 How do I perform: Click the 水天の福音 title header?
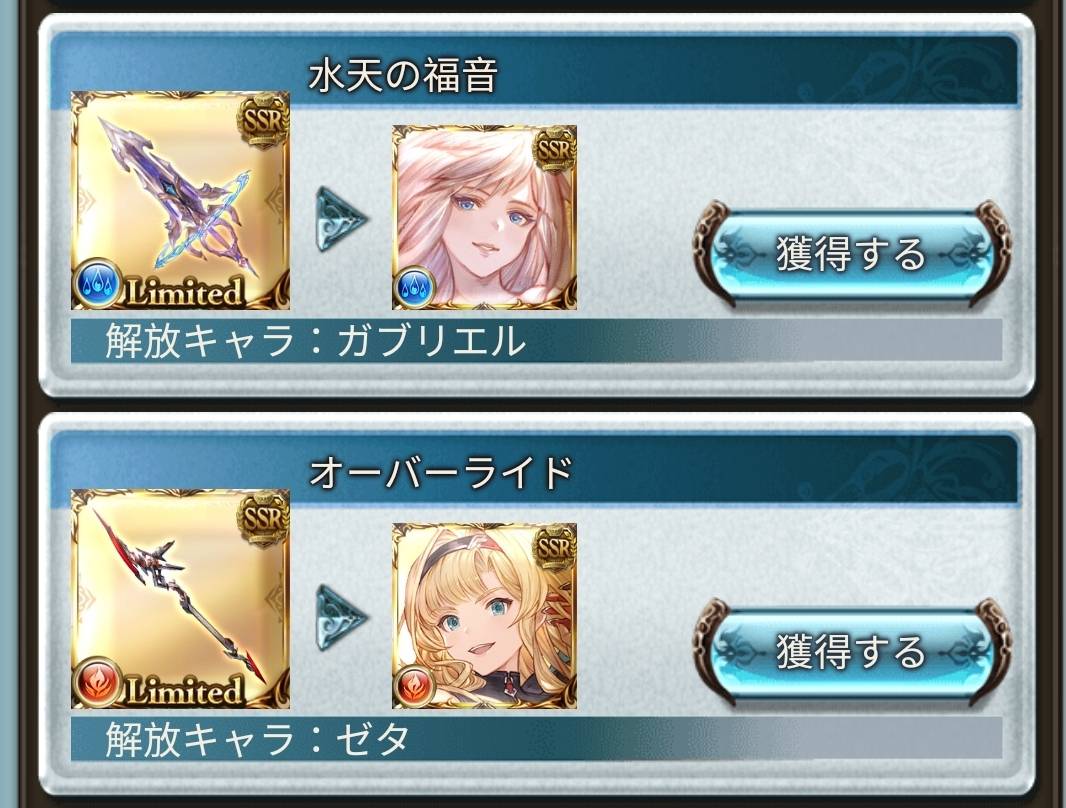click(402, 75)
